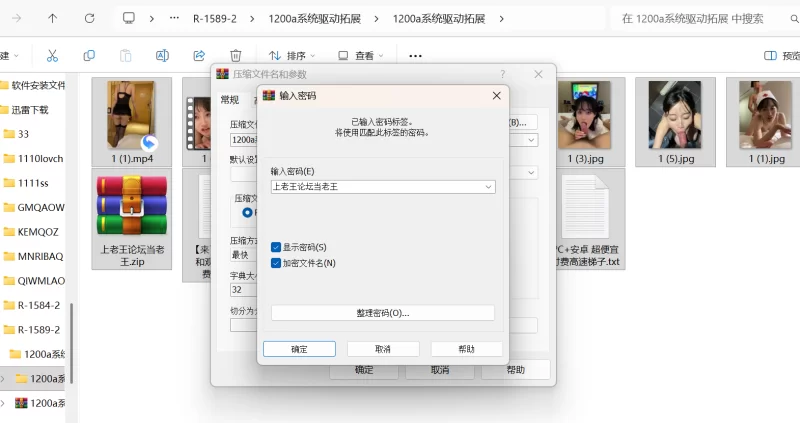Switch to the 常规 tab in 压缩文件名和参数

tap(230, 100)
